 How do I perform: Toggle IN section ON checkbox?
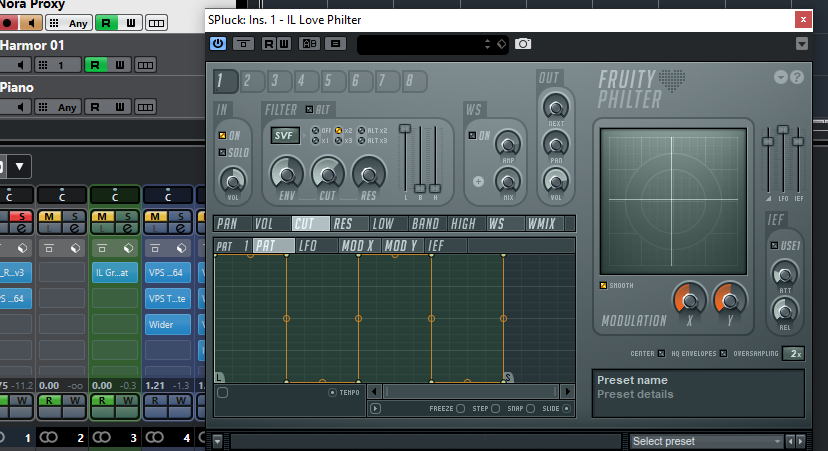click(x=222, y=136)
